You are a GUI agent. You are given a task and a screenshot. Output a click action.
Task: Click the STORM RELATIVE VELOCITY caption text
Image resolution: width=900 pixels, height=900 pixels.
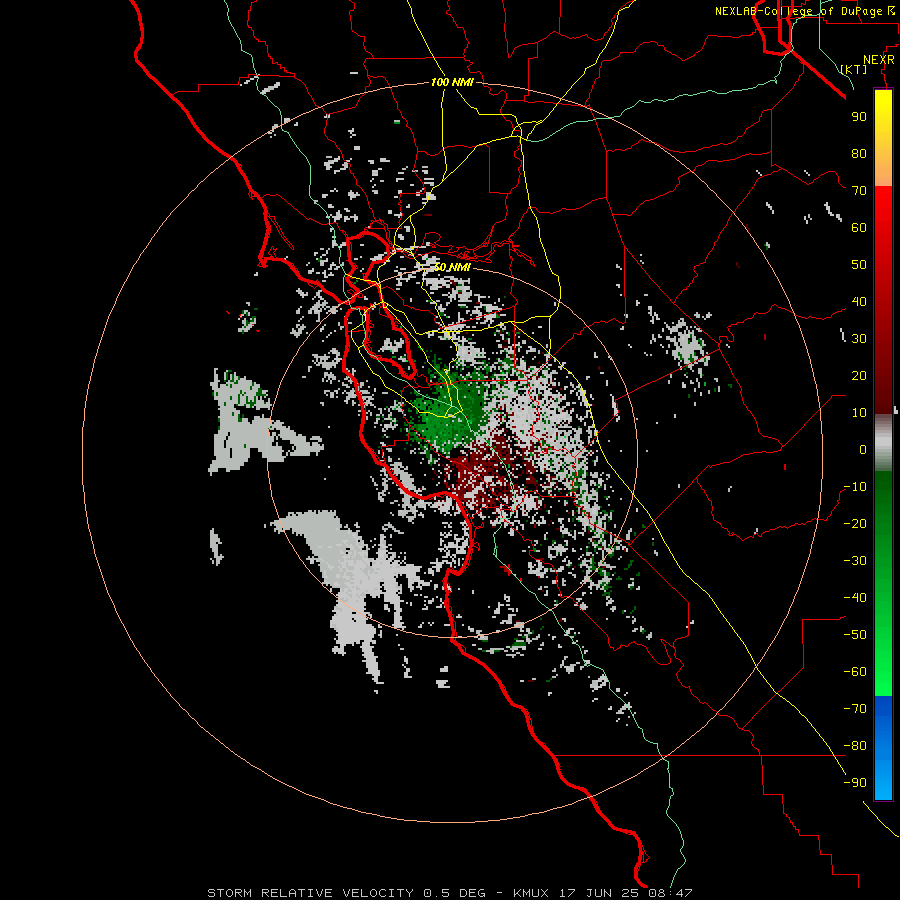point(313,893)
